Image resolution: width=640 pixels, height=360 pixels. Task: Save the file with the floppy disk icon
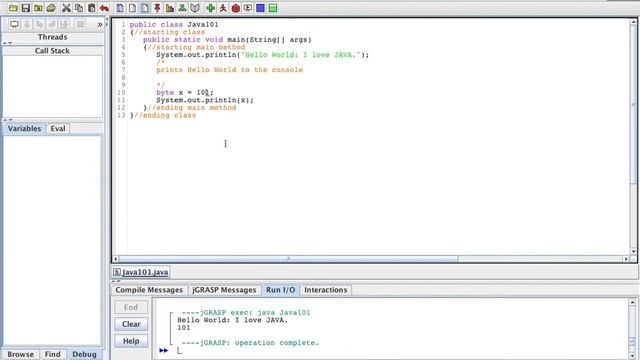pos(26,8)
